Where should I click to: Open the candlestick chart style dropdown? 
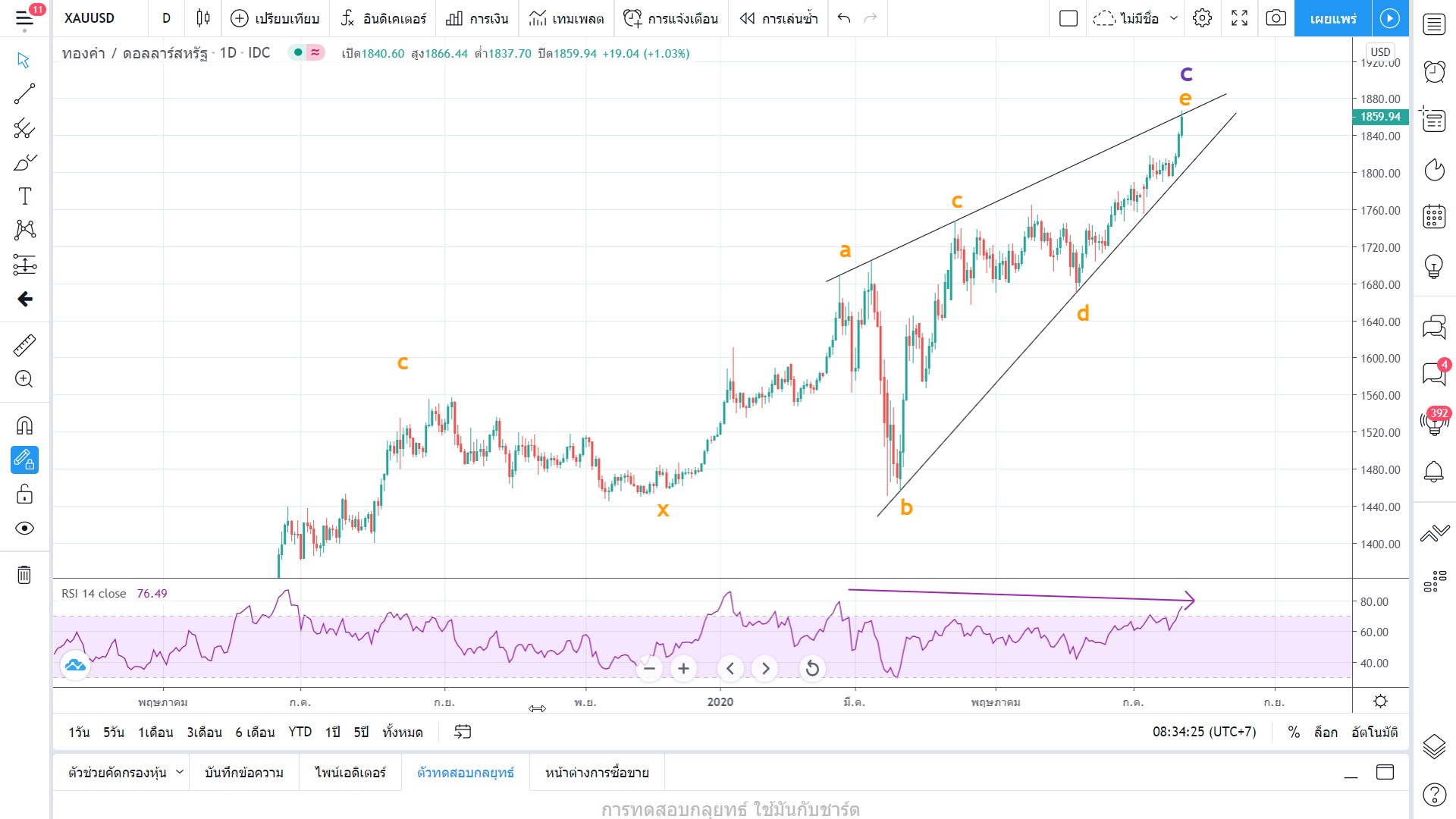[x=202, y=18]
